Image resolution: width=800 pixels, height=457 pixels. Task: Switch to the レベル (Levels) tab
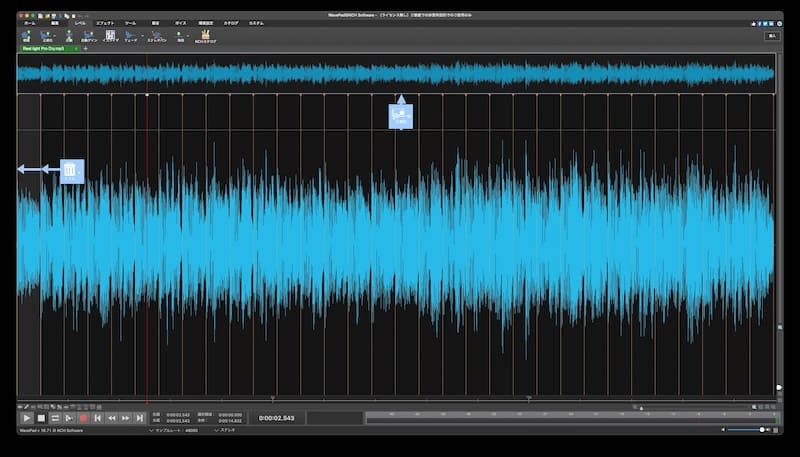tap(80, 23)
